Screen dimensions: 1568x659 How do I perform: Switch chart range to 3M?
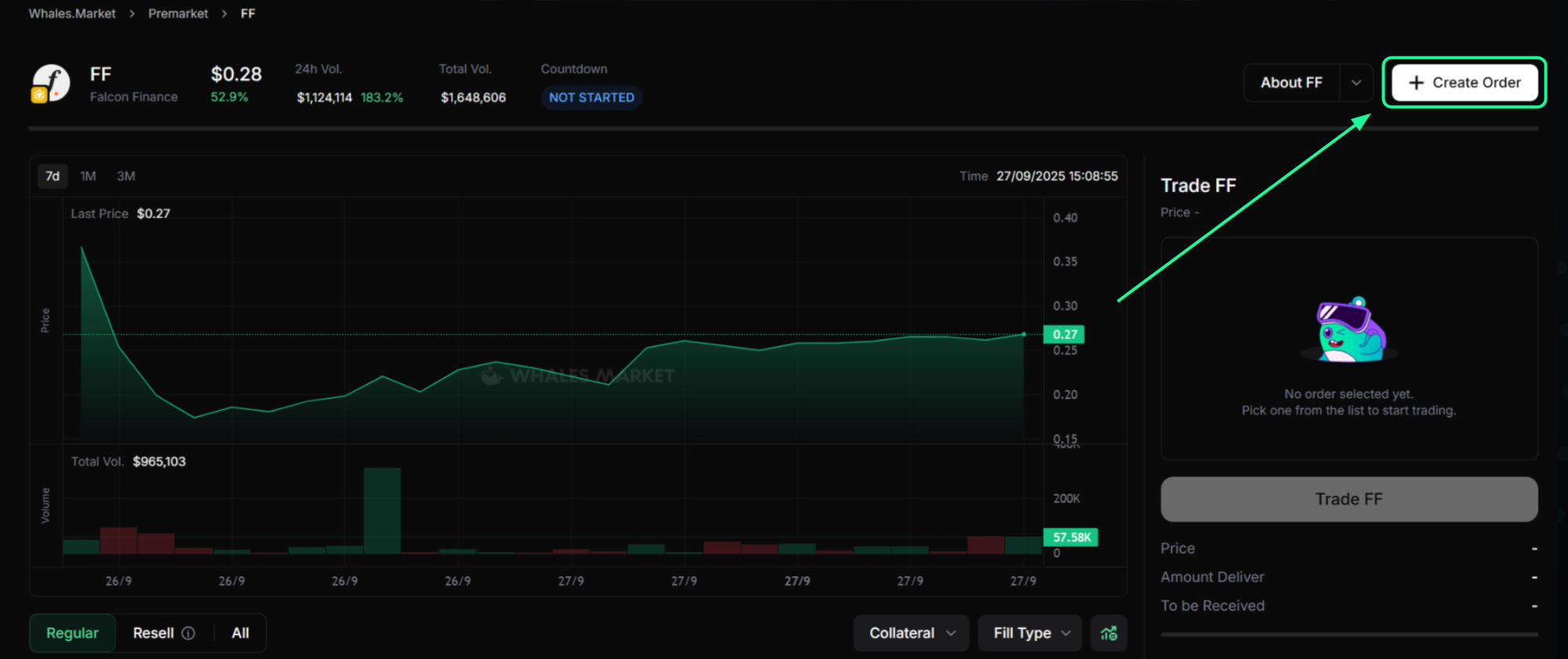(x=126, y=176)
